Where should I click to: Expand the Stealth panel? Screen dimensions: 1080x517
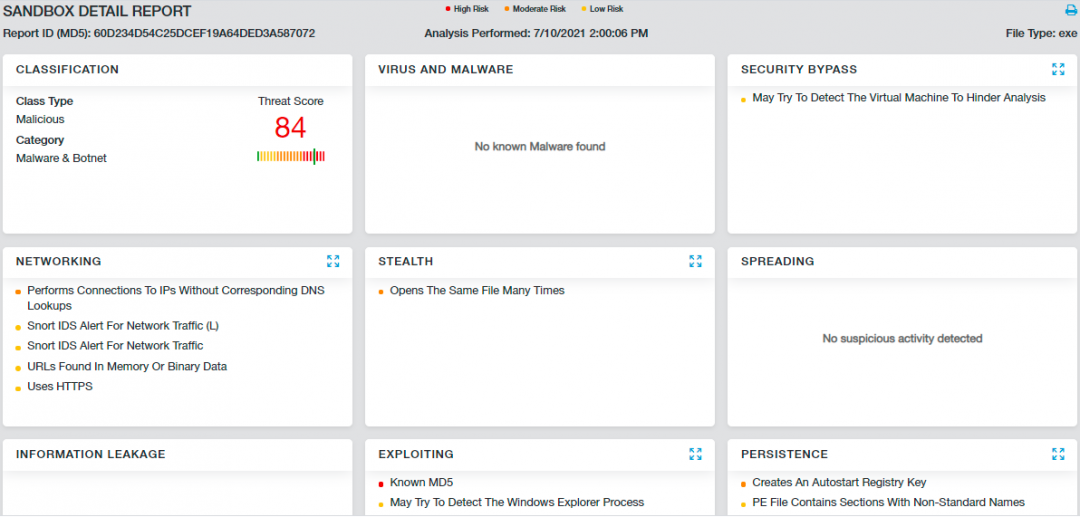[695, 261]
